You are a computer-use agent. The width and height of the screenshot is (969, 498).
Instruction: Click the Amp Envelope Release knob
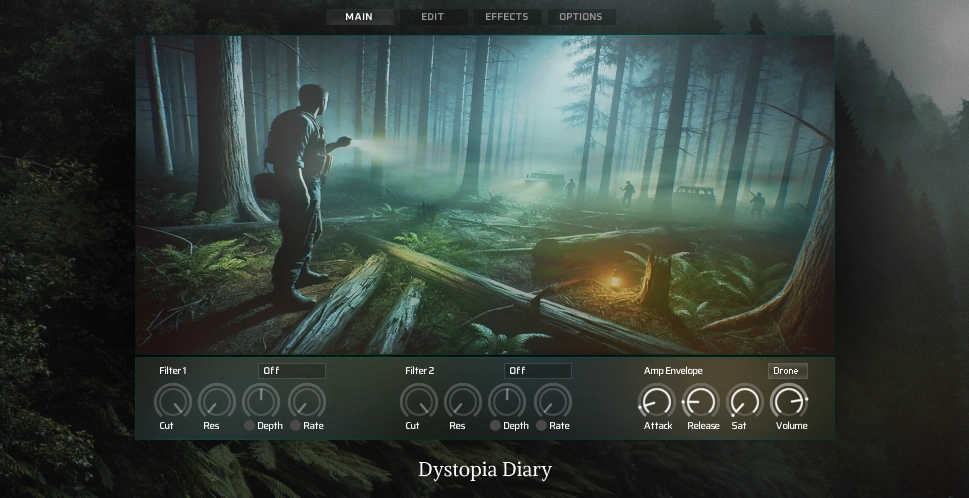701,402
